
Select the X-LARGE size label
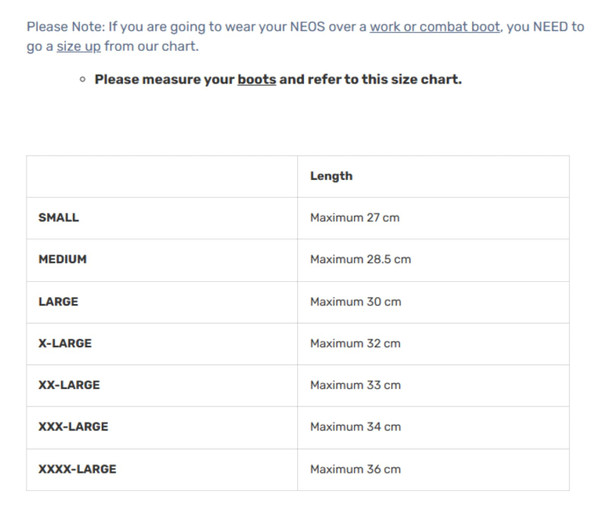tap(65, 343)
